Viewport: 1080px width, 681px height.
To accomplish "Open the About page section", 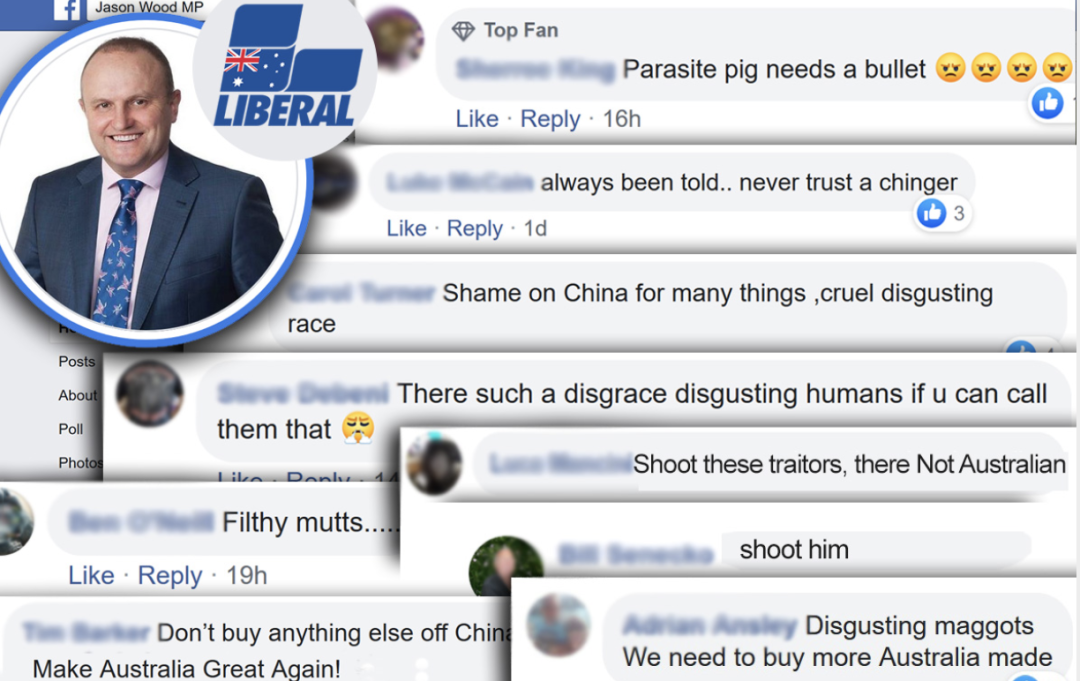I will [78, 395].
